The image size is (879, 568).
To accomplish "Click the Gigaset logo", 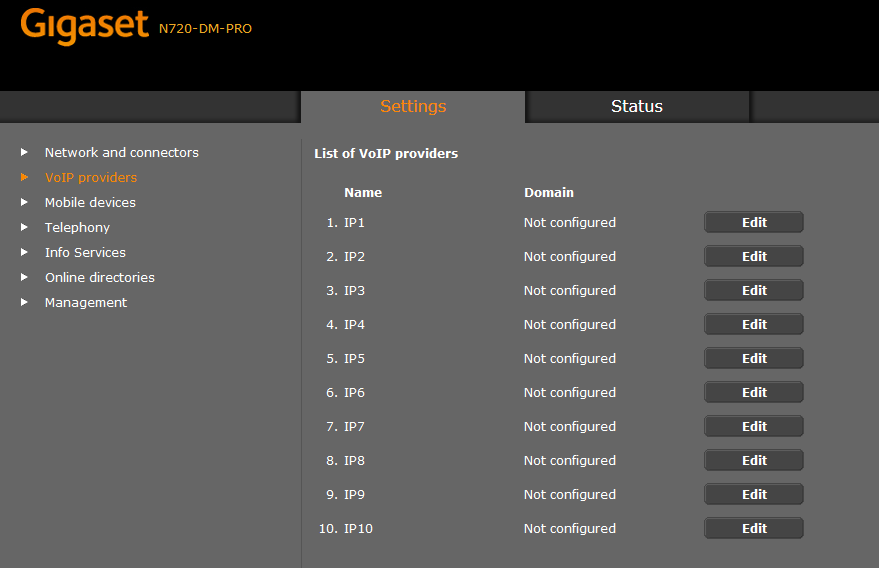I will click(84, 26).
